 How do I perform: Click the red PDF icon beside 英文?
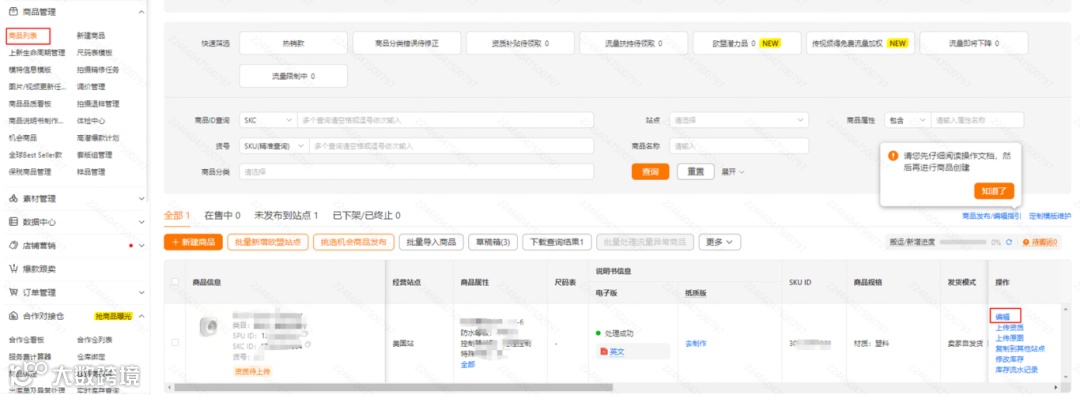point(604,352)
